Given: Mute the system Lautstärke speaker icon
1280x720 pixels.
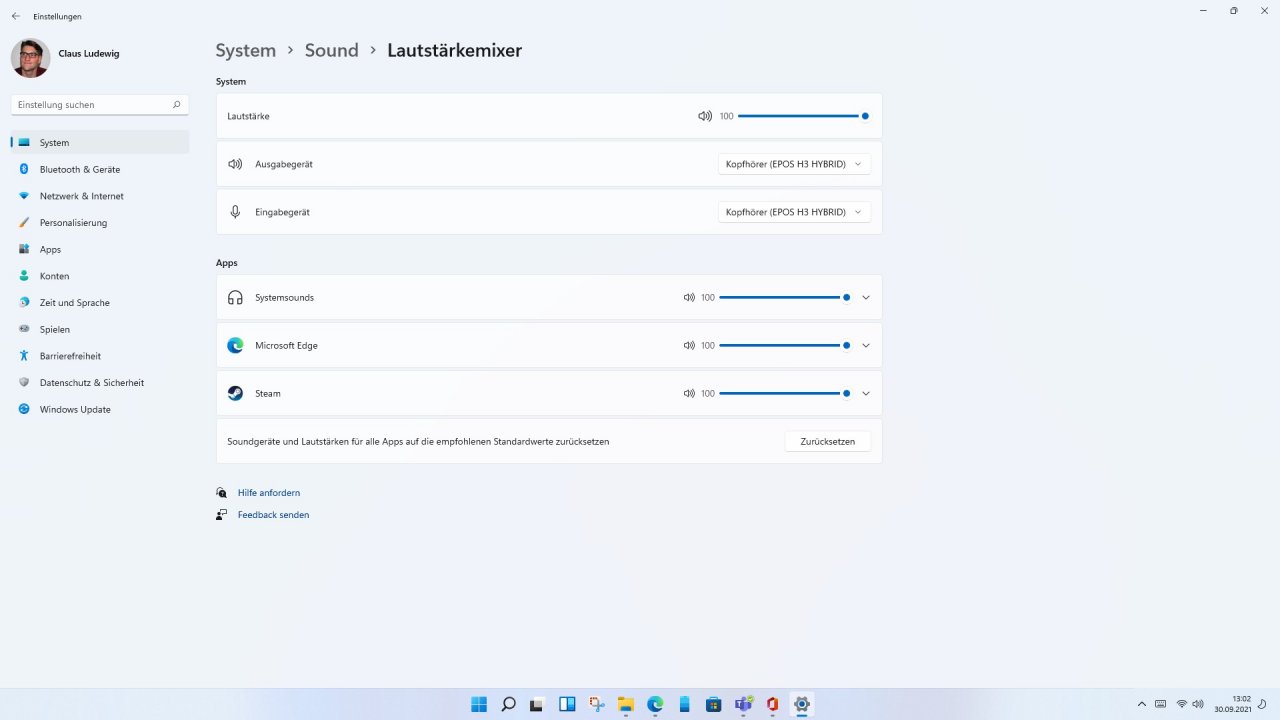Looking at the screenshot, I should tap(705, 116).
